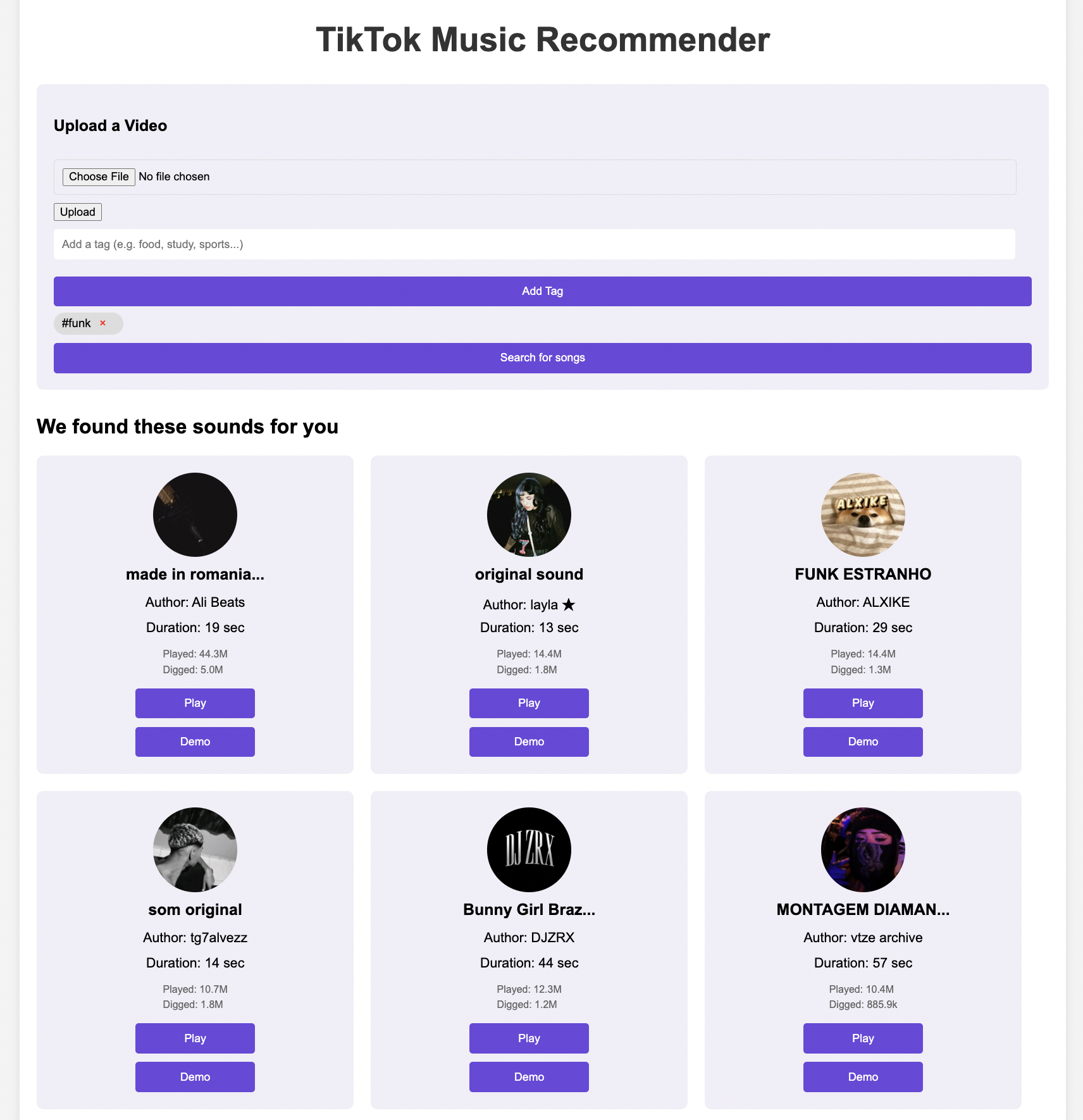This screenshot has width=1083, height=1120.
Task: Play the made in romania sound
Action: 195,703
